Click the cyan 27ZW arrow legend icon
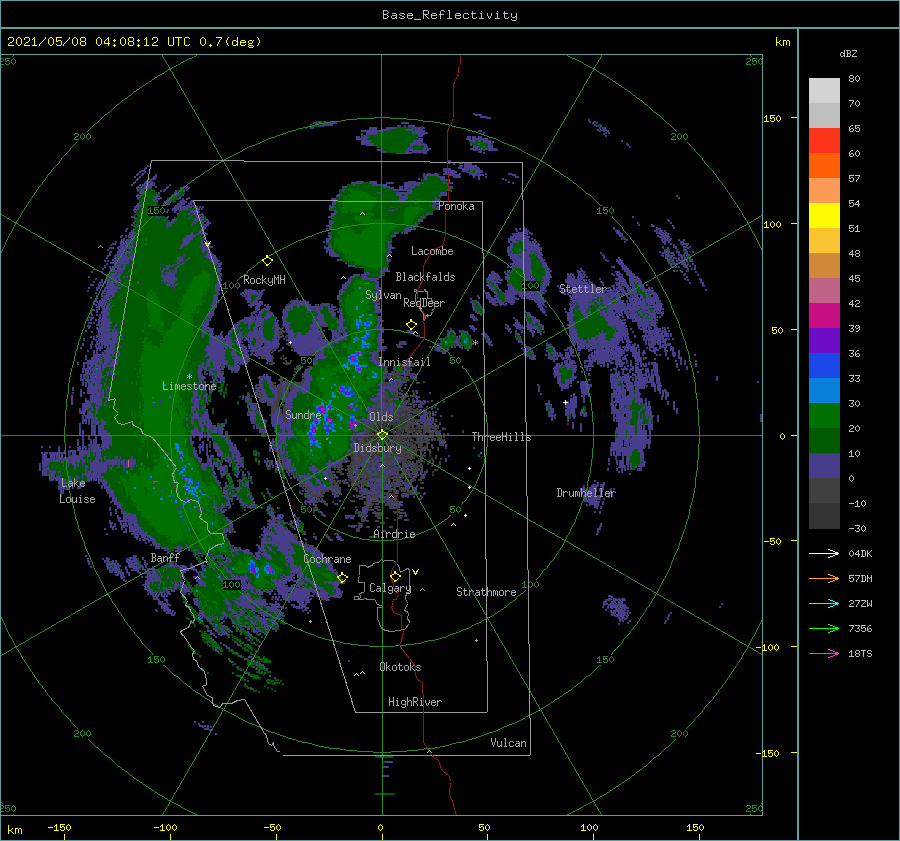 point(824,603)
